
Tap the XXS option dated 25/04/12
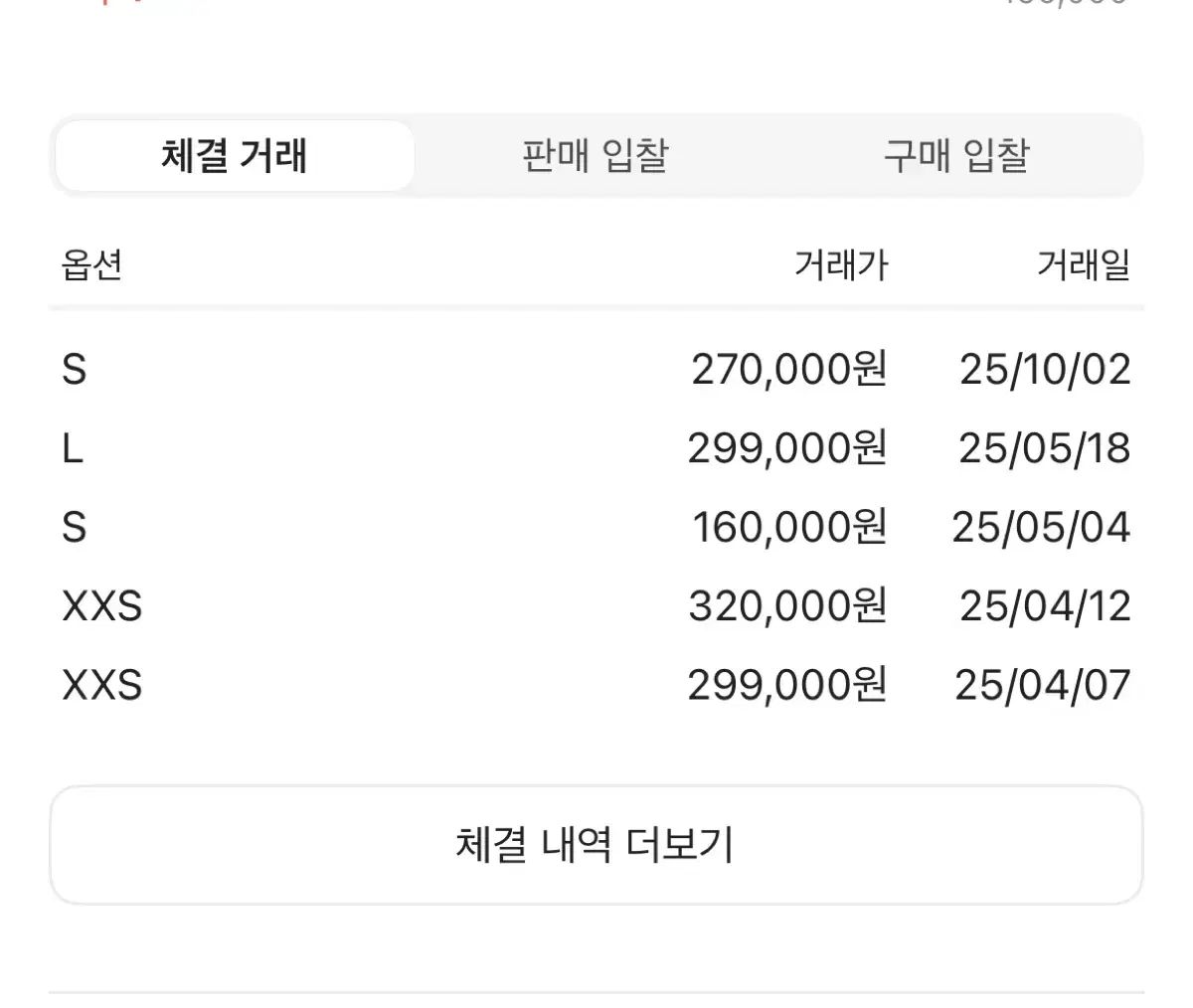click(x=102, y=606)
